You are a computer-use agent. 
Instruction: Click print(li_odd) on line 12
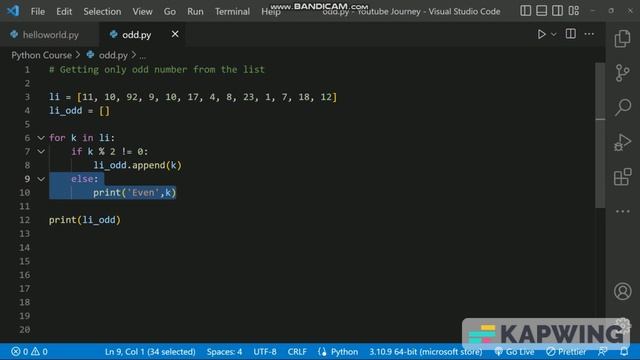pyautogui.click(x=85, y=220)
